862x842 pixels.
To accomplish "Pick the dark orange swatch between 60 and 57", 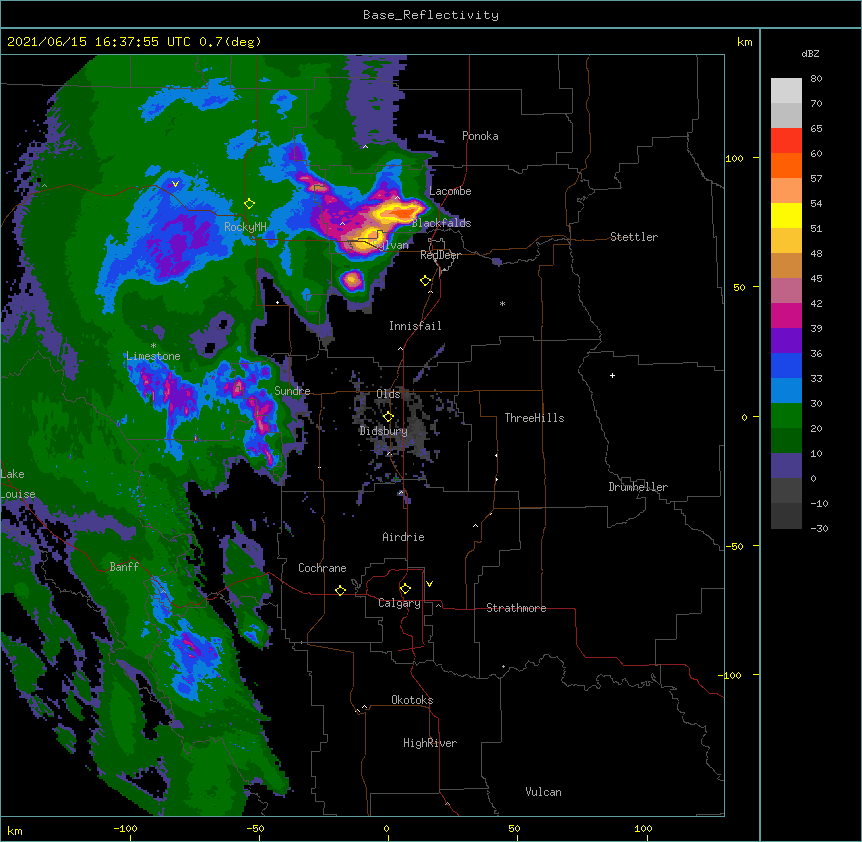I will pyautogui.click(x=786, y=165).
